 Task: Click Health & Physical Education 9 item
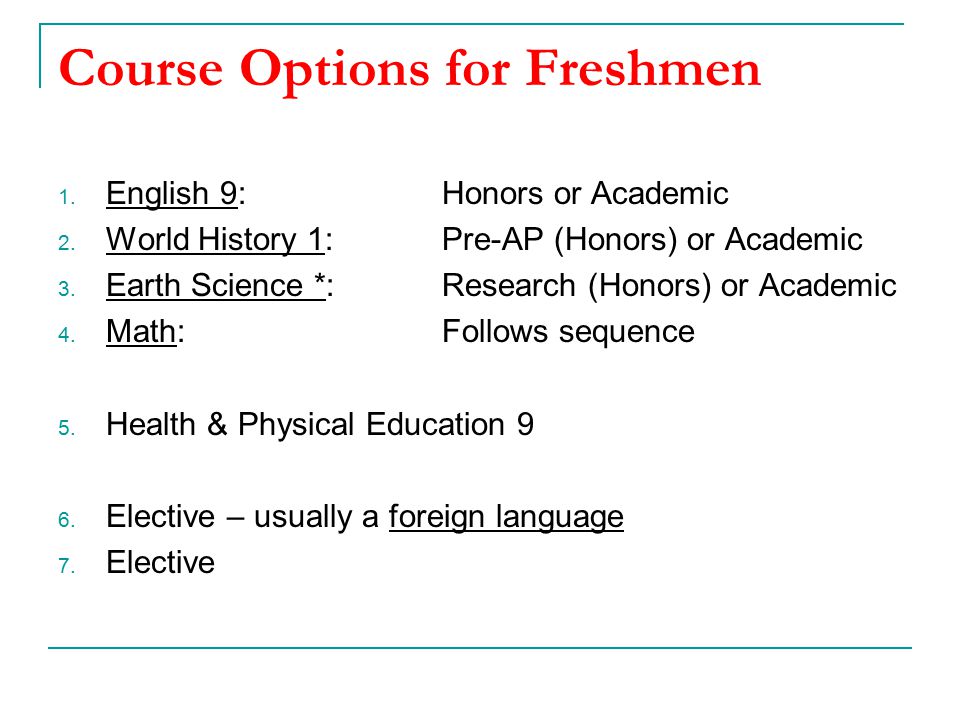320,425
